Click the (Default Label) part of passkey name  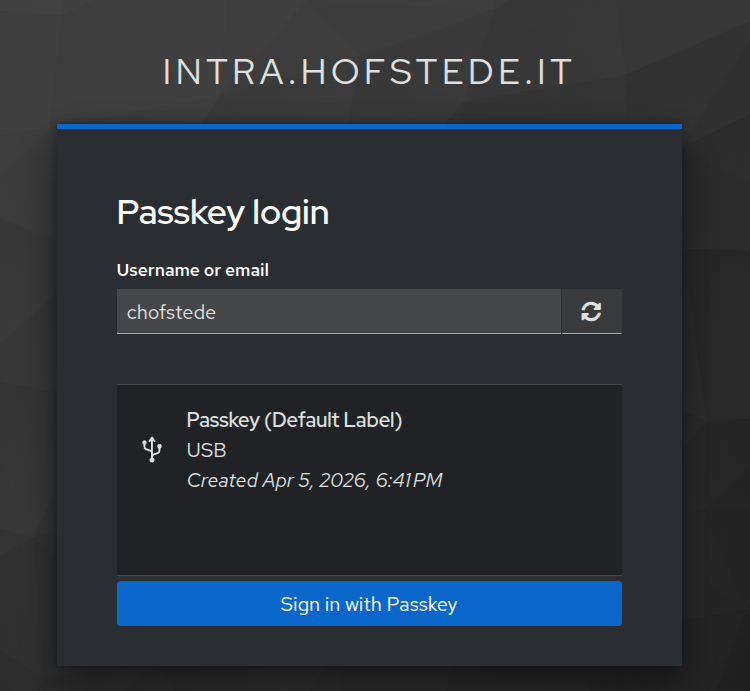coord(333,420)
